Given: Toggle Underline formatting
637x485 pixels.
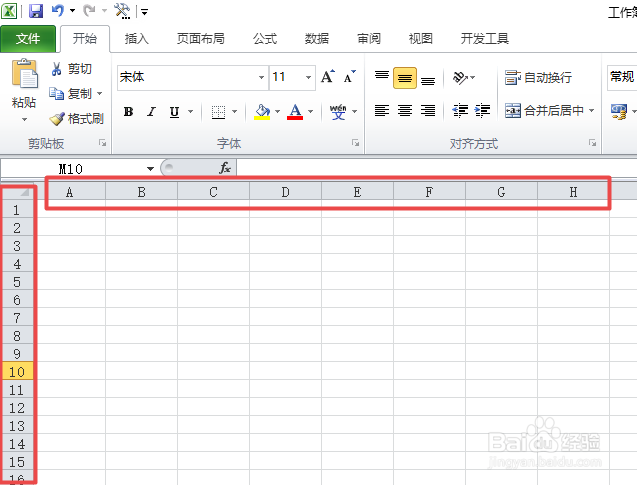Looking at the screenshot, I should click(x=174, y=111).
